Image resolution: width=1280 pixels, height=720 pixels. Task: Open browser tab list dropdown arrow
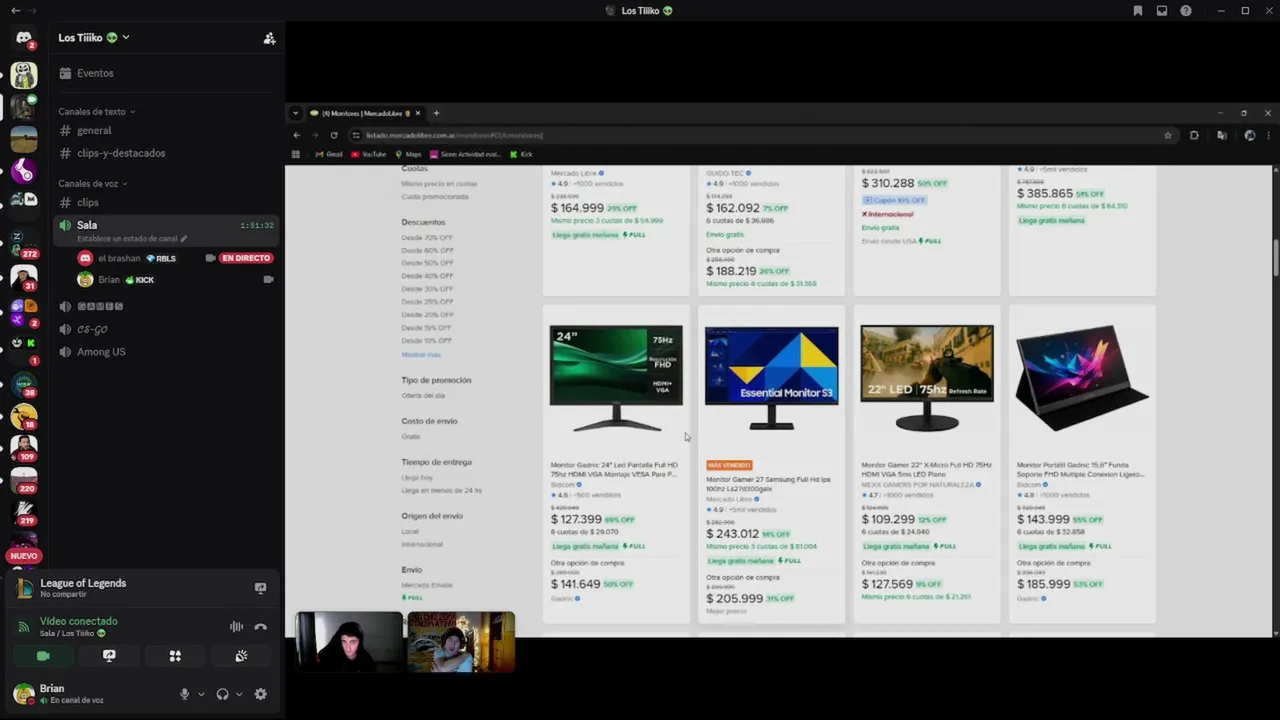tap(296, 113)
